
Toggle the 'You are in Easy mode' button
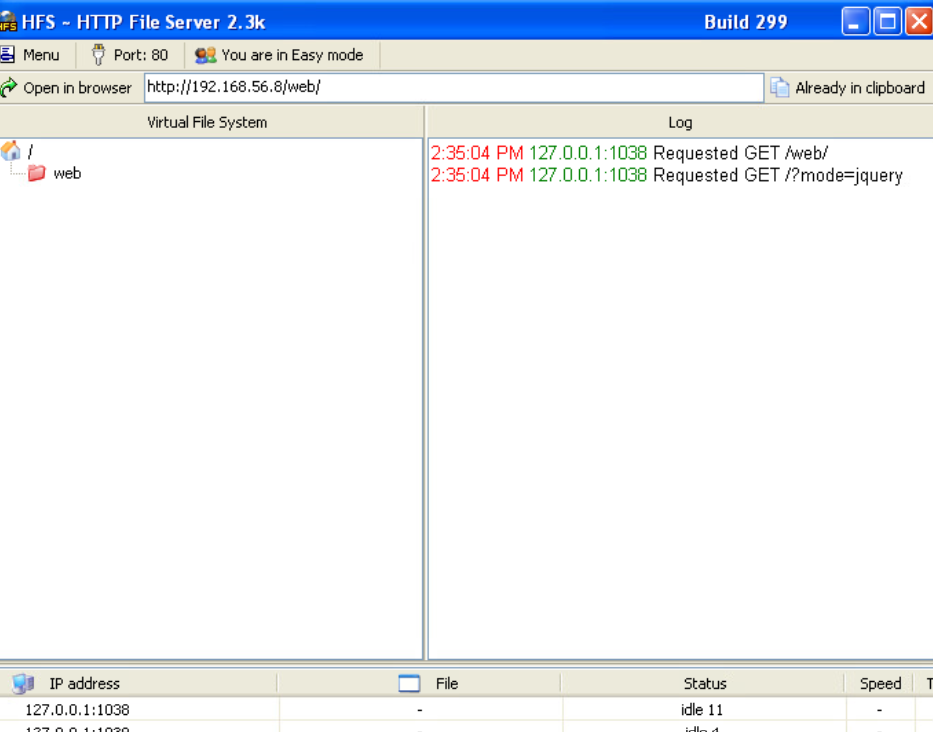tap(279, 55)
